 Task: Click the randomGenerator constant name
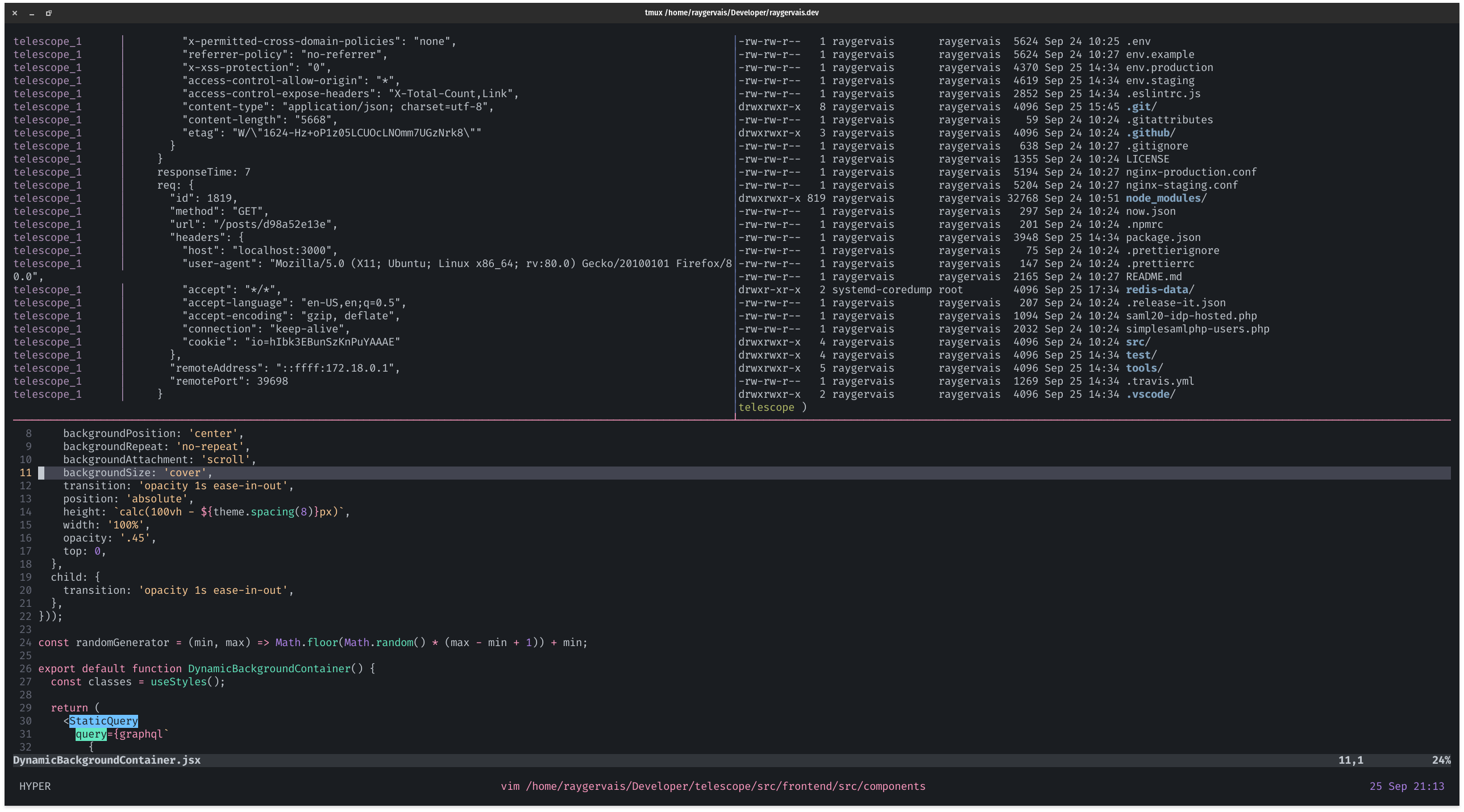pyautogui.click(x=122, y=643)
